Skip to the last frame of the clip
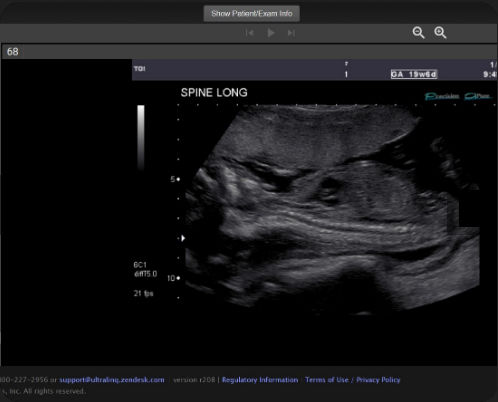 [x=291, y=33]
